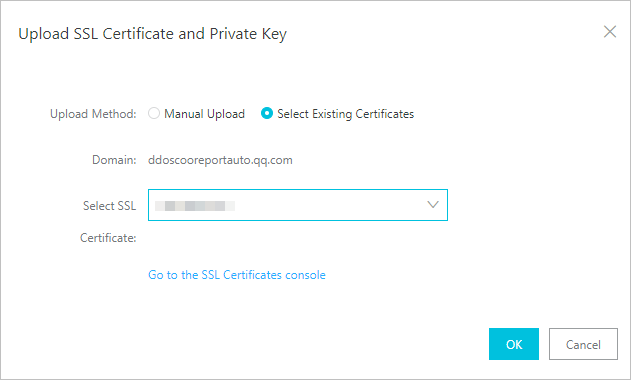Close the dialog with the X icon

[610, 32]
